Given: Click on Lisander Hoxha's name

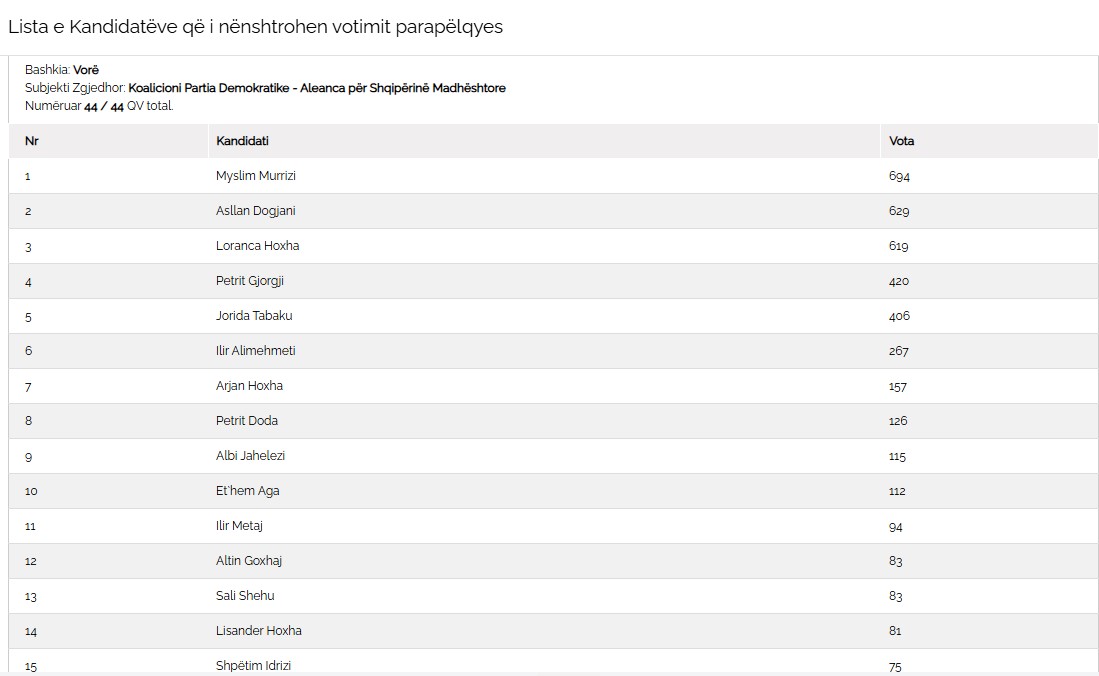Looking at the screenshot, I should pyautogui.click(x=258, y=631).
